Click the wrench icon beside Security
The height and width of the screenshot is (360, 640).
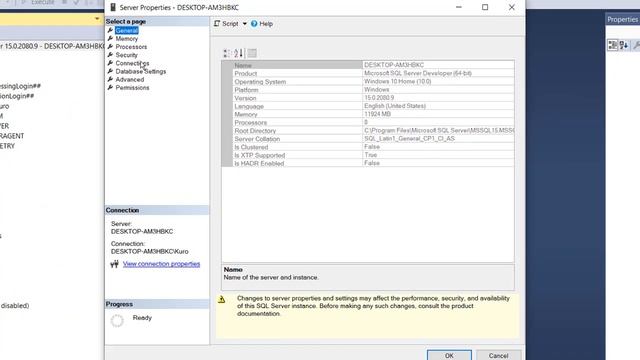tap(110, 55)
